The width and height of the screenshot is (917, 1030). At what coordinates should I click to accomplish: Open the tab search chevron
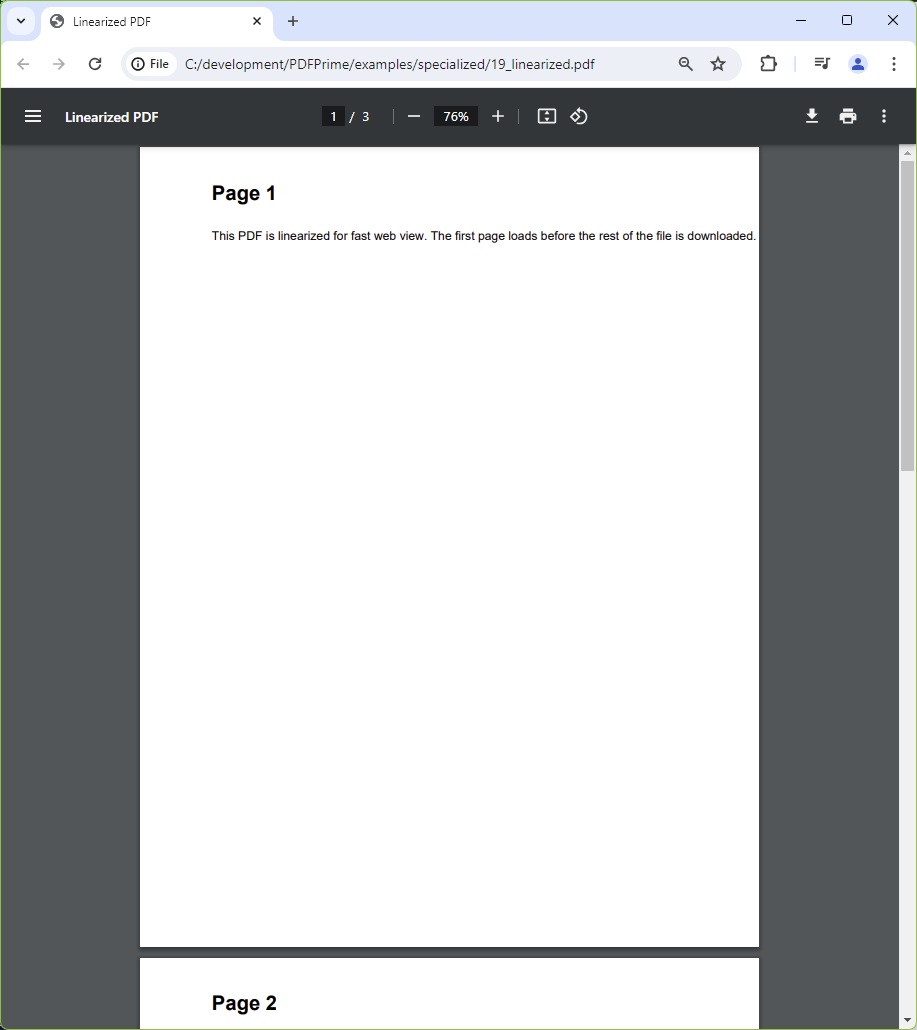[x=20, y=21]
